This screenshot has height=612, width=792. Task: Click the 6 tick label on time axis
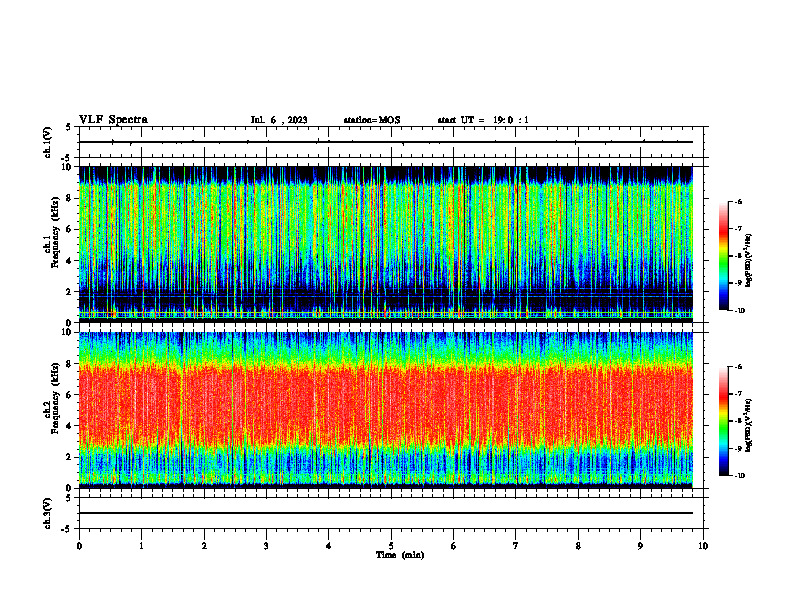(x=454, y=546)
